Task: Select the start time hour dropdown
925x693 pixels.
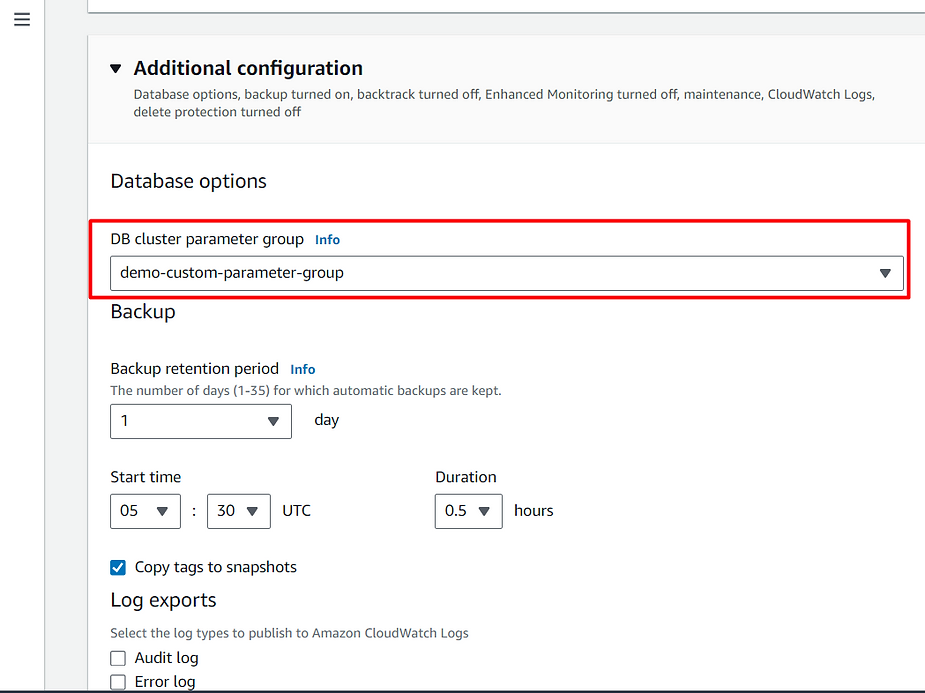Action: coord(145,511)
